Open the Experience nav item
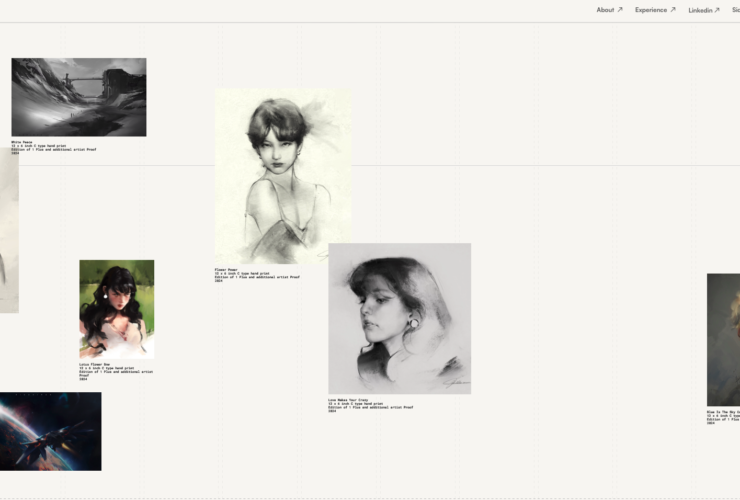This screenshot has height=500, width=740. coord(650,10)
